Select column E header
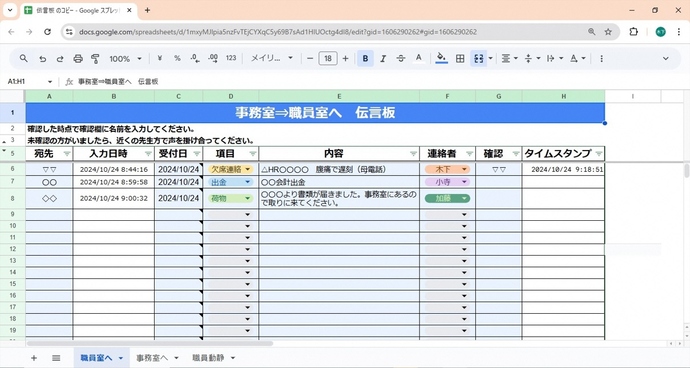 tap(339, 96)
